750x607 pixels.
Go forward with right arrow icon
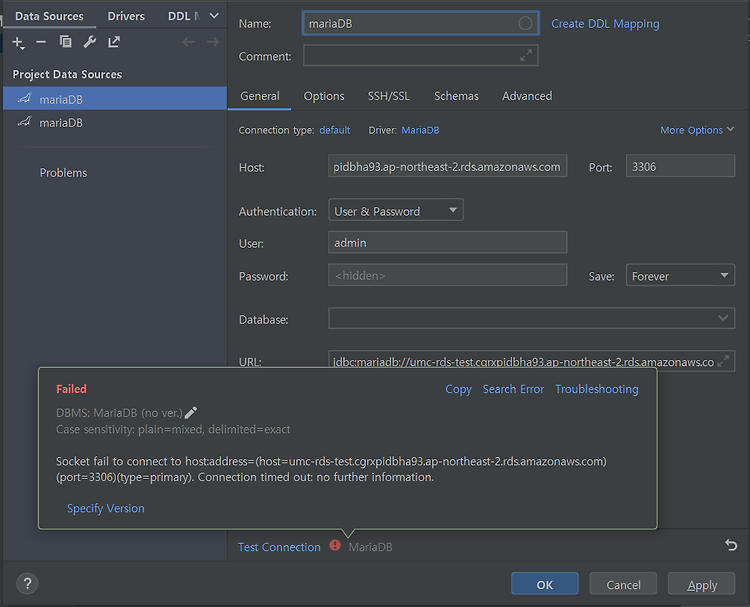[x=213, y=42]
